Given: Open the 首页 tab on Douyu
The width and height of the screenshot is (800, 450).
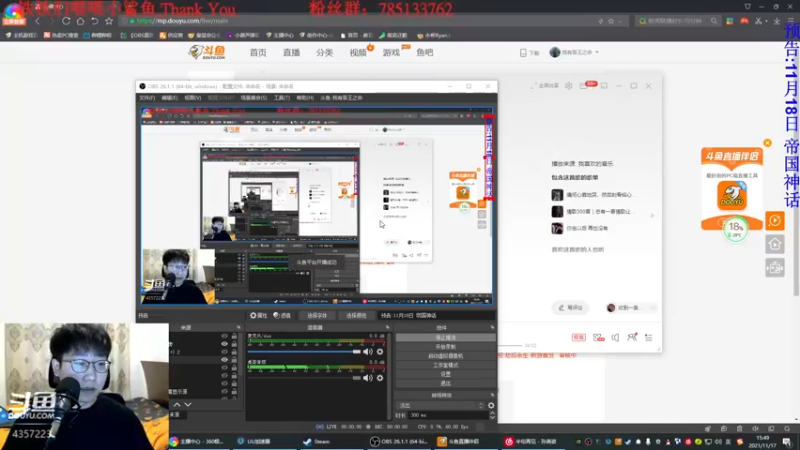Looking at the screenshot, I should [x=258, y=53].
